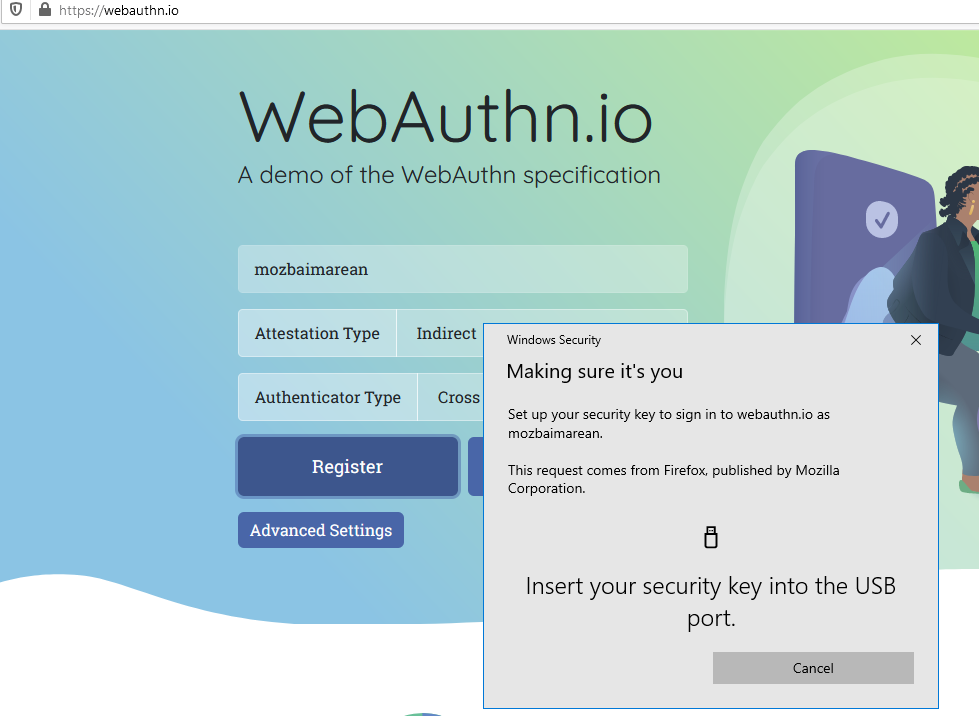Screen dimensions: 979x716
Task: Click the Making sure it's you heading
Action: [x=594, y=371]
